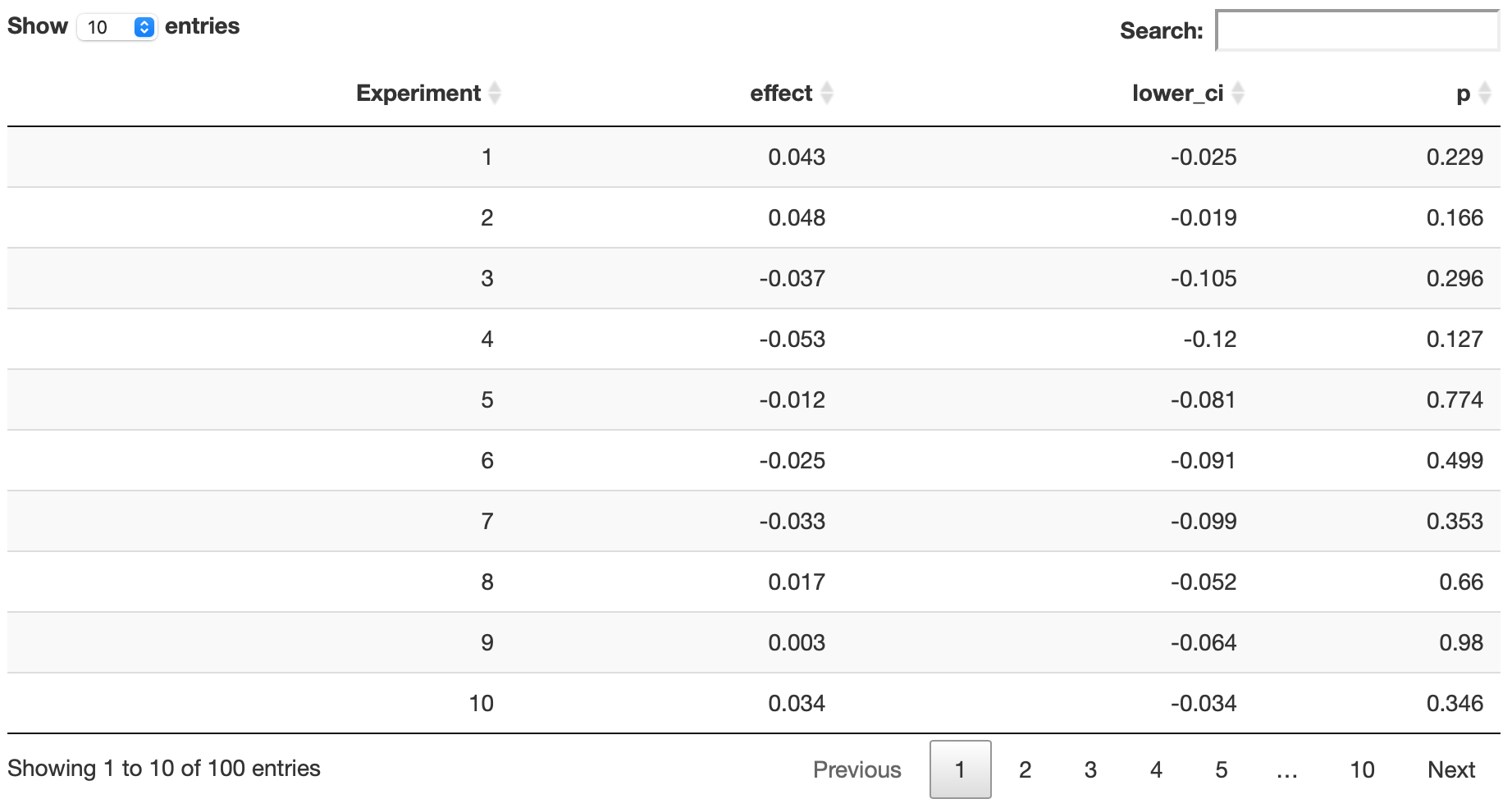Screen dimensions: 1512x808
Task: Click the effect header label
Action: 780,94
